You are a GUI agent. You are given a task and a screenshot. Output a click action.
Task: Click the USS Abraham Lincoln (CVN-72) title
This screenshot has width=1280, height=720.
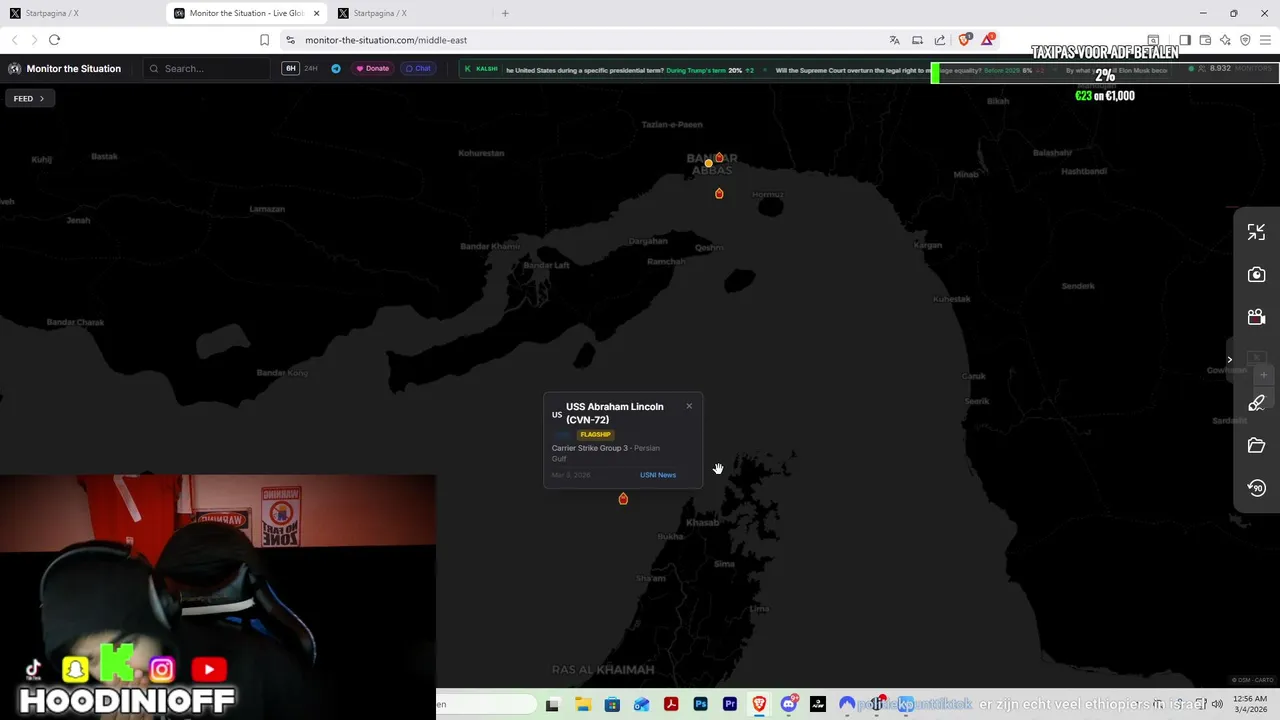(x=615, y=413)
